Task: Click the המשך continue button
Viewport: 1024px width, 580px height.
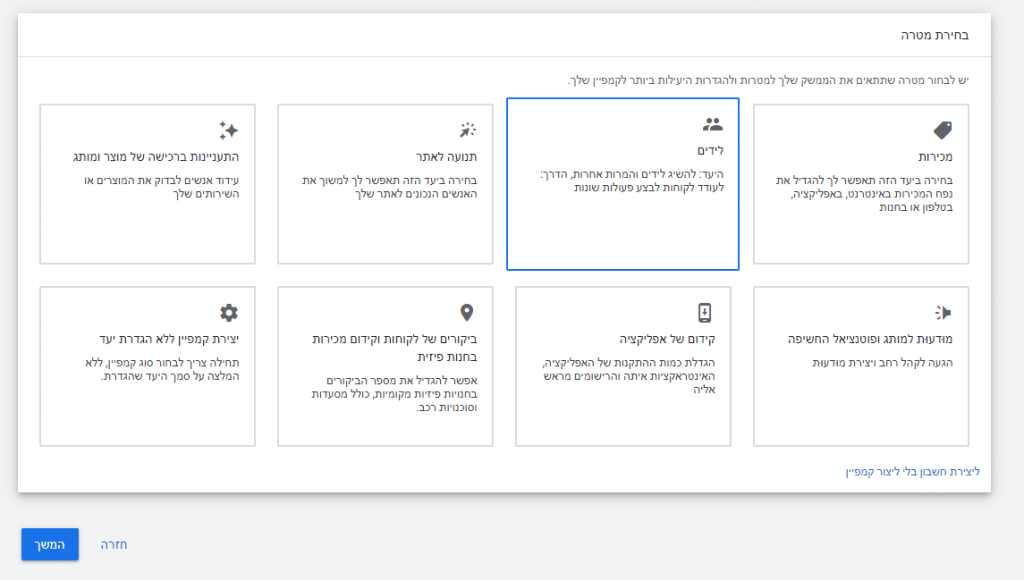Action: point(50,544)
